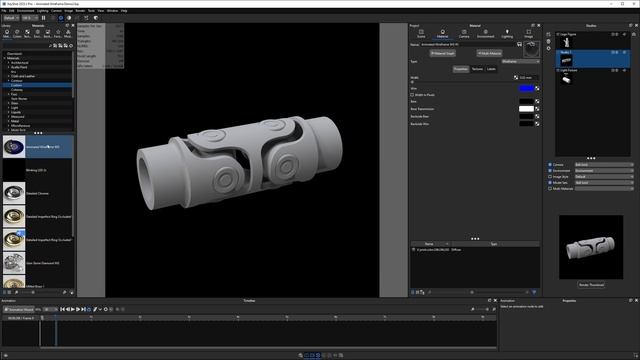The width and height of the screenshot is (640, 360).
Task: Select the Favorites library tab icon
Action: (58, 33)
